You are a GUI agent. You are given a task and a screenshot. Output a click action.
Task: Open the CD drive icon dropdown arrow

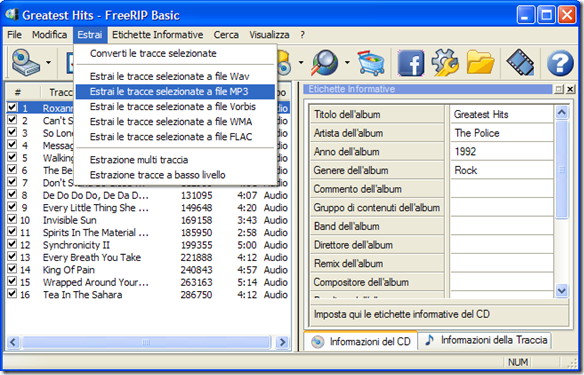[48, 63]
